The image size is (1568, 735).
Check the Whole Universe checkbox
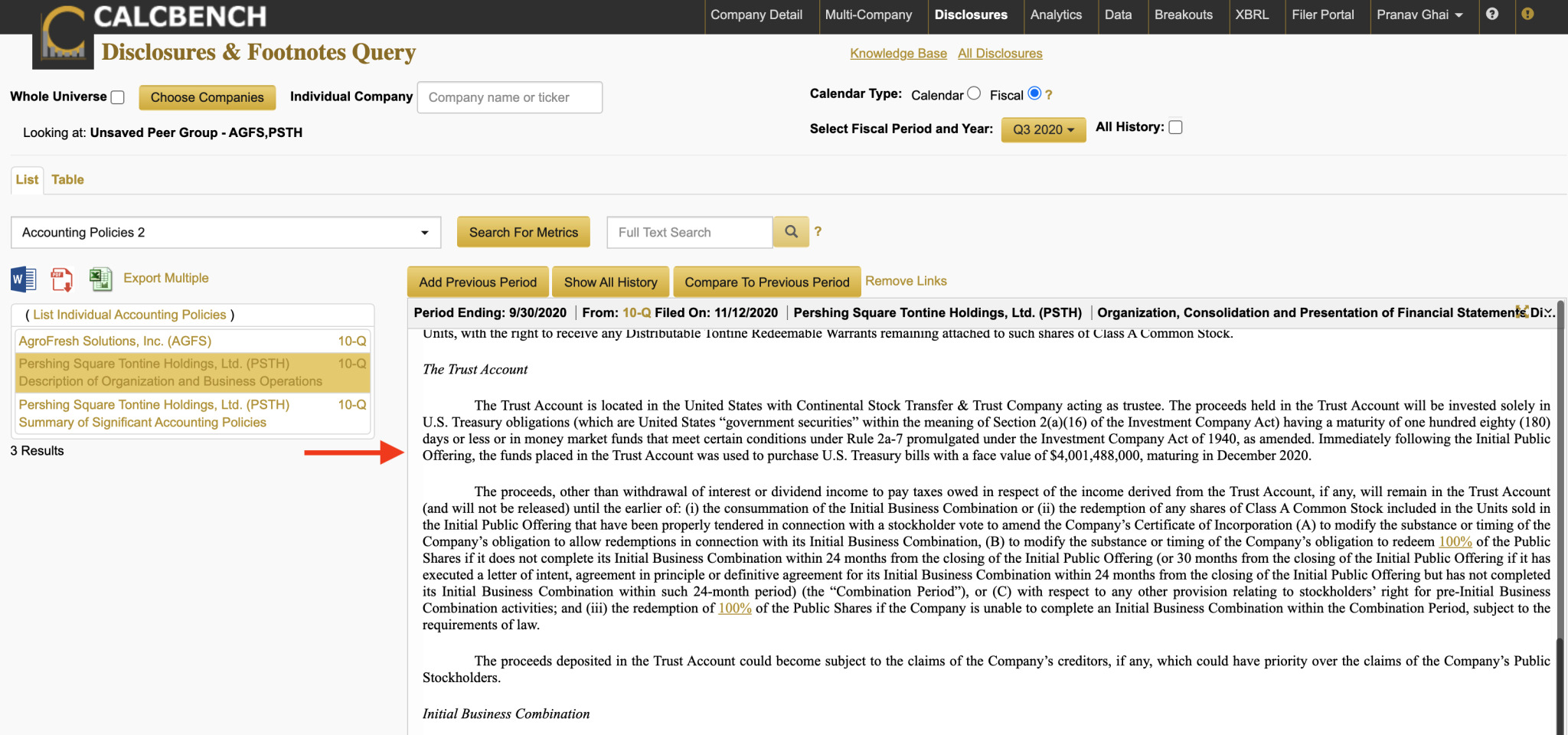[118, 97]
